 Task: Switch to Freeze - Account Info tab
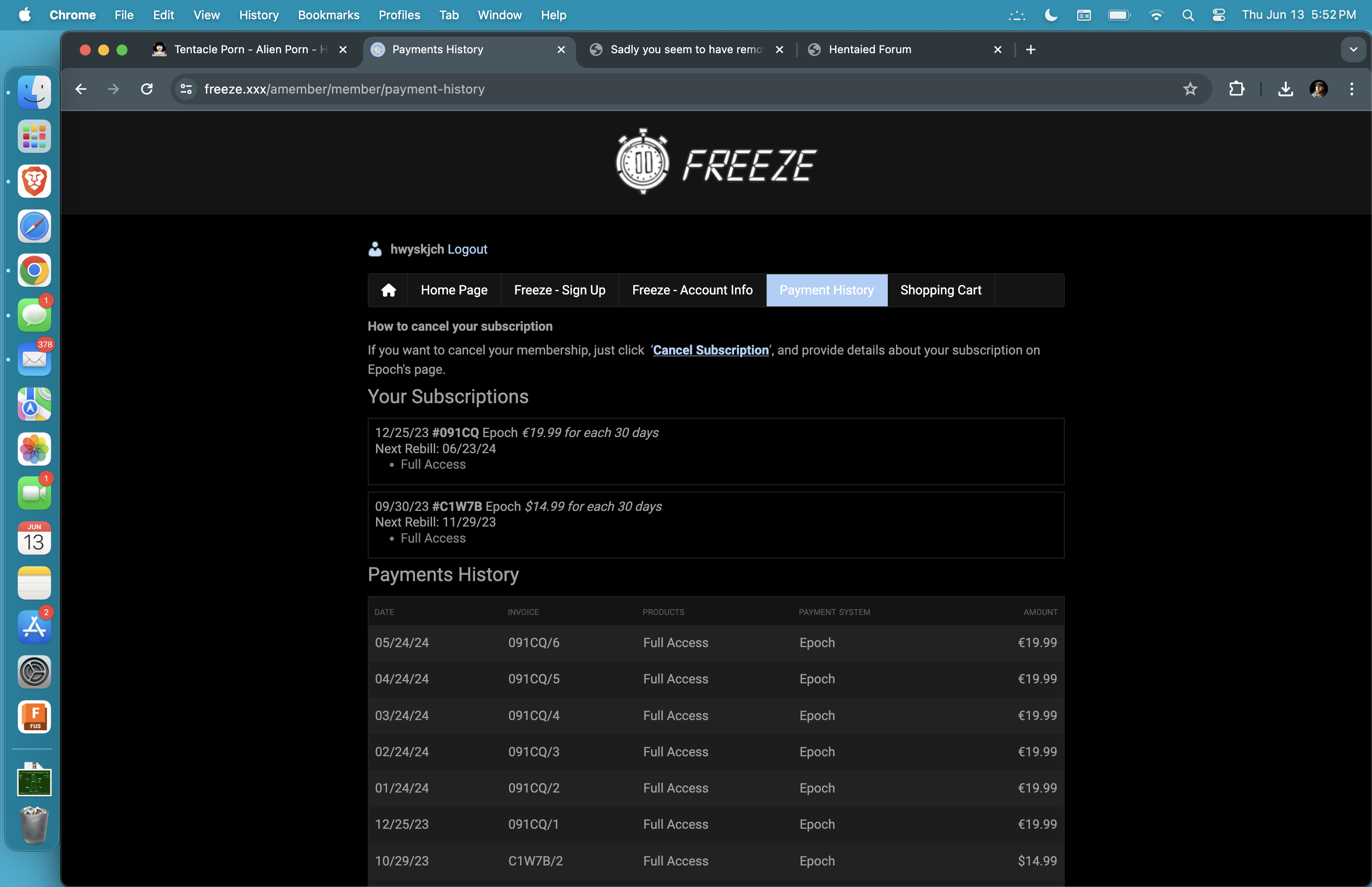point(692,290)
